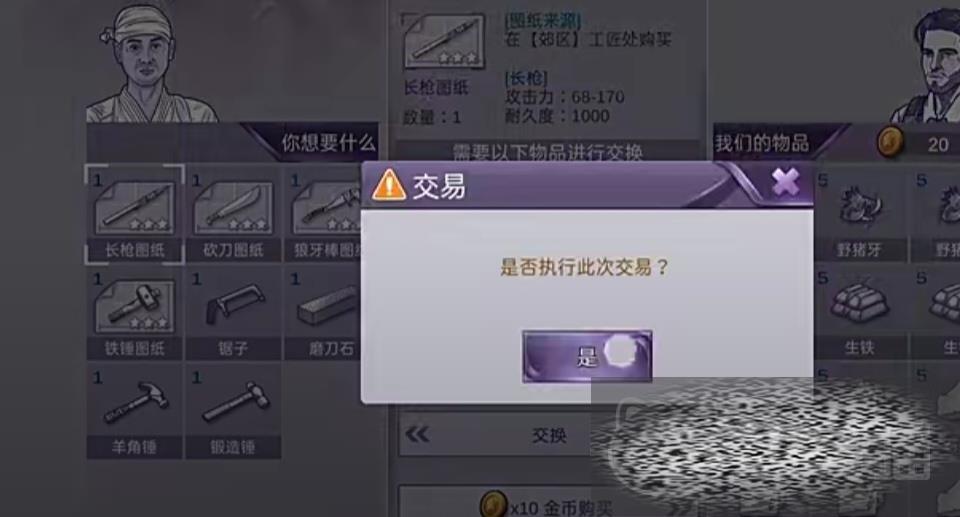Image resolution: width=960 pixels, height=517 pixels.
Task: Click the gold coin icon beside 20
Action: pyautogui.click(x=891, y=143)
